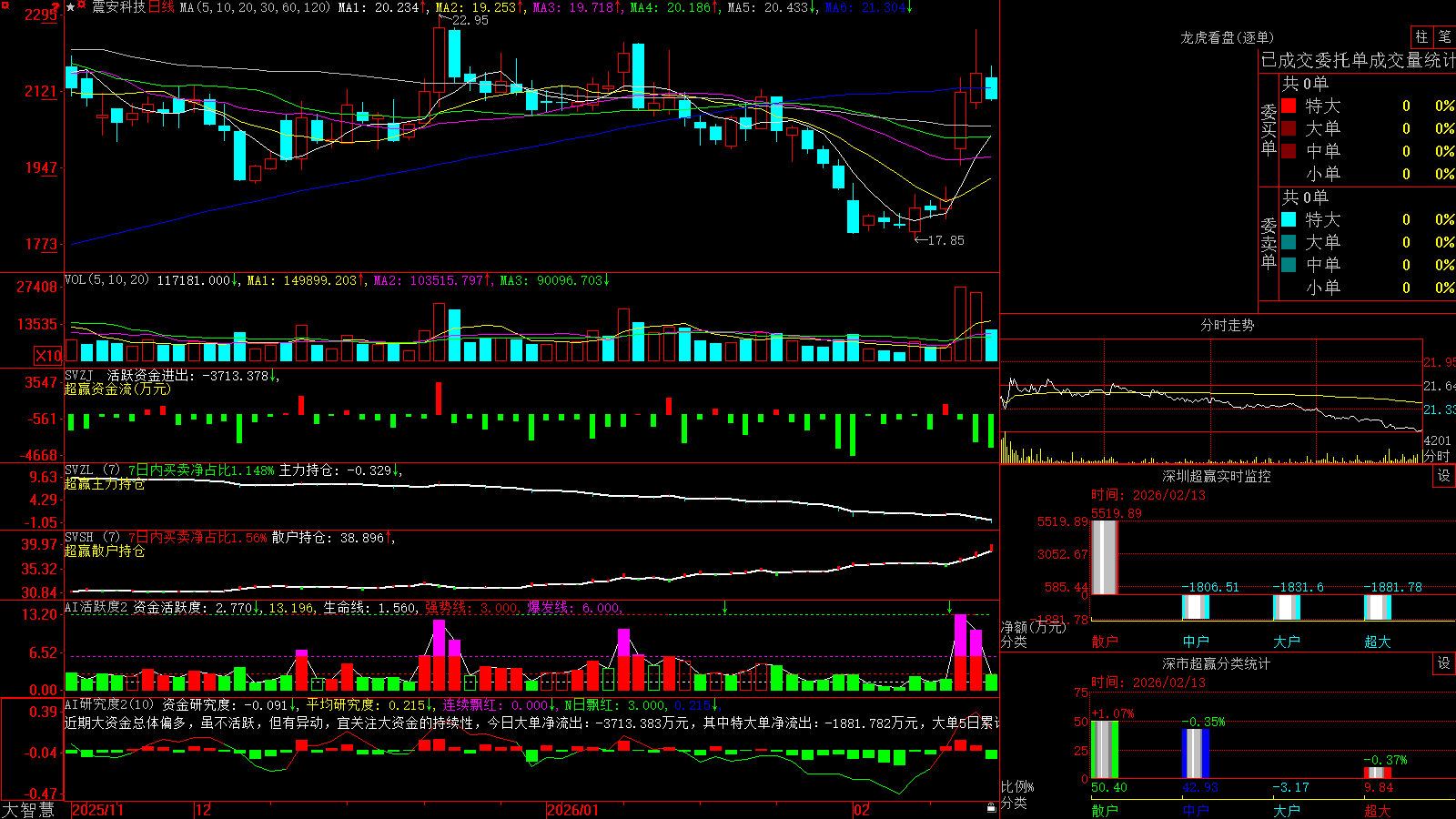1456x819 pixels.
Task: Click the lock icon on the date axis
Action: point(991,808)
